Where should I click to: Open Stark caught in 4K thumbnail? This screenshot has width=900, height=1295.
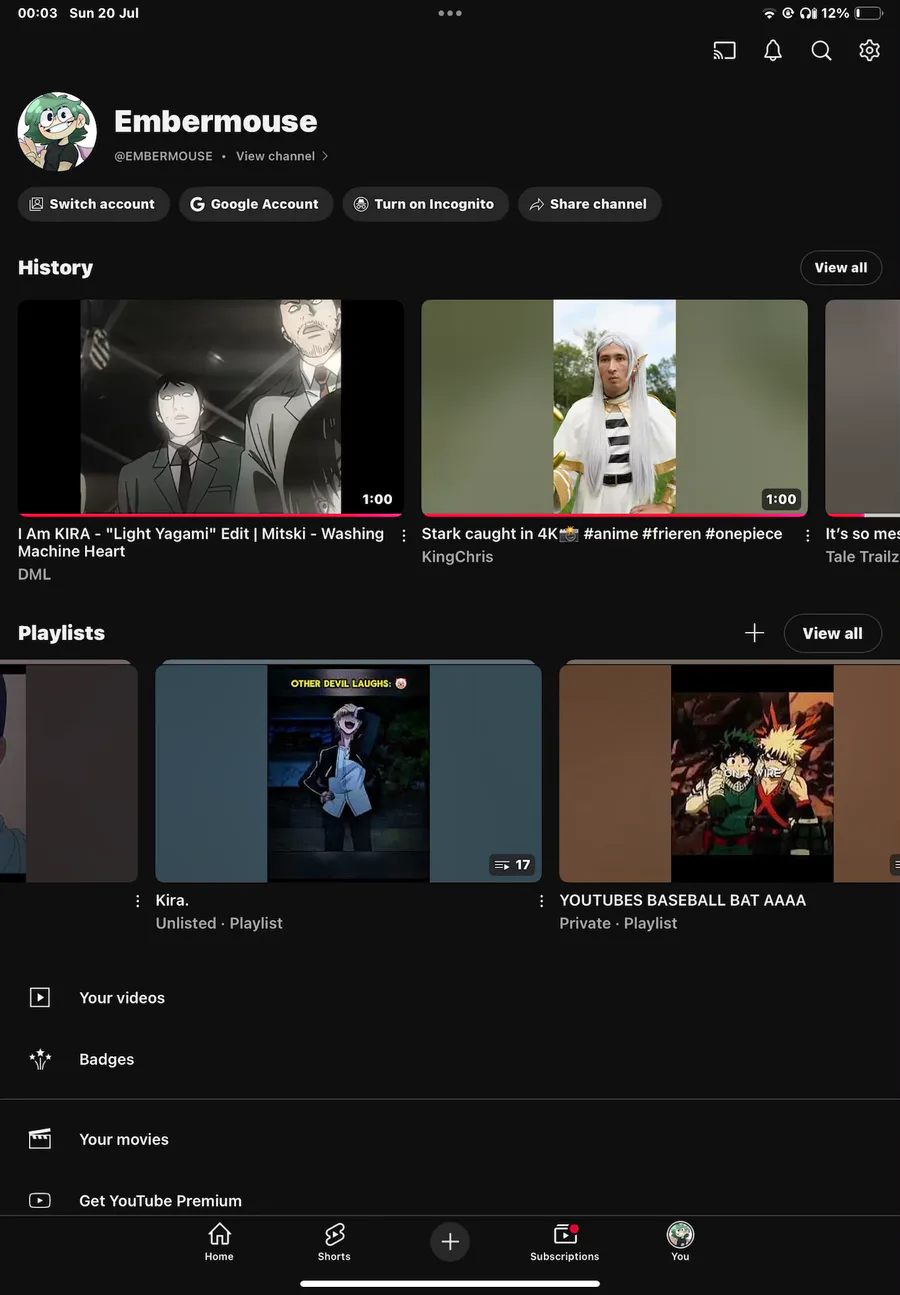pos(614,408)
